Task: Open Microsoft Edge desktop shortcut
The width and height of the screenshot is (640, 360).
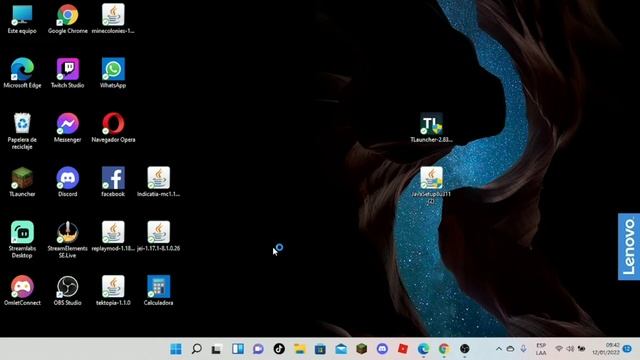Action: pyautogui.click(x=22, y=73)
